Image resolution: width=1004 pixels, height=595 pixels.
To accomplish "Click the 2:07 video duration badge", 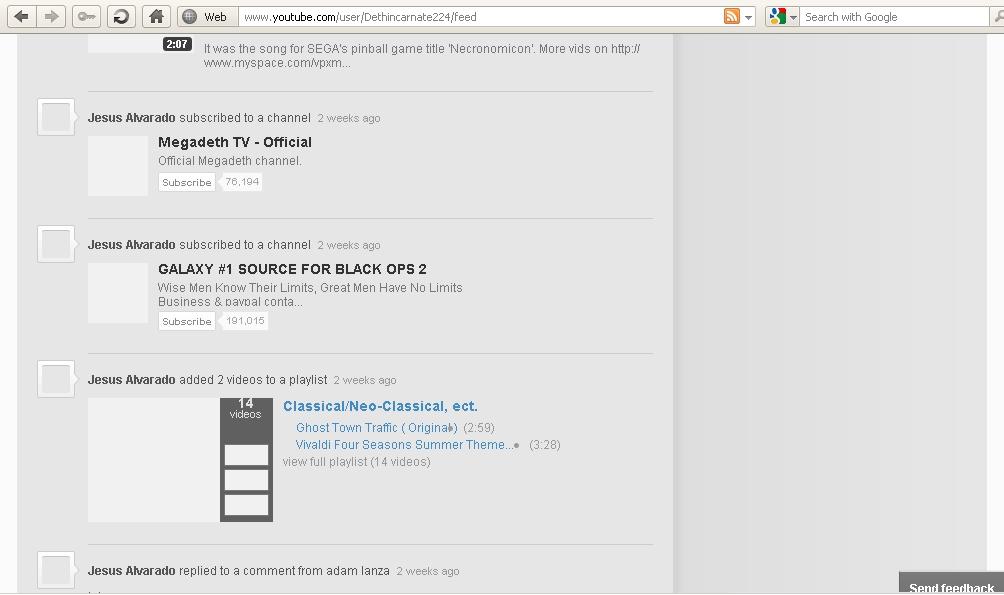I will pos(177,44).
